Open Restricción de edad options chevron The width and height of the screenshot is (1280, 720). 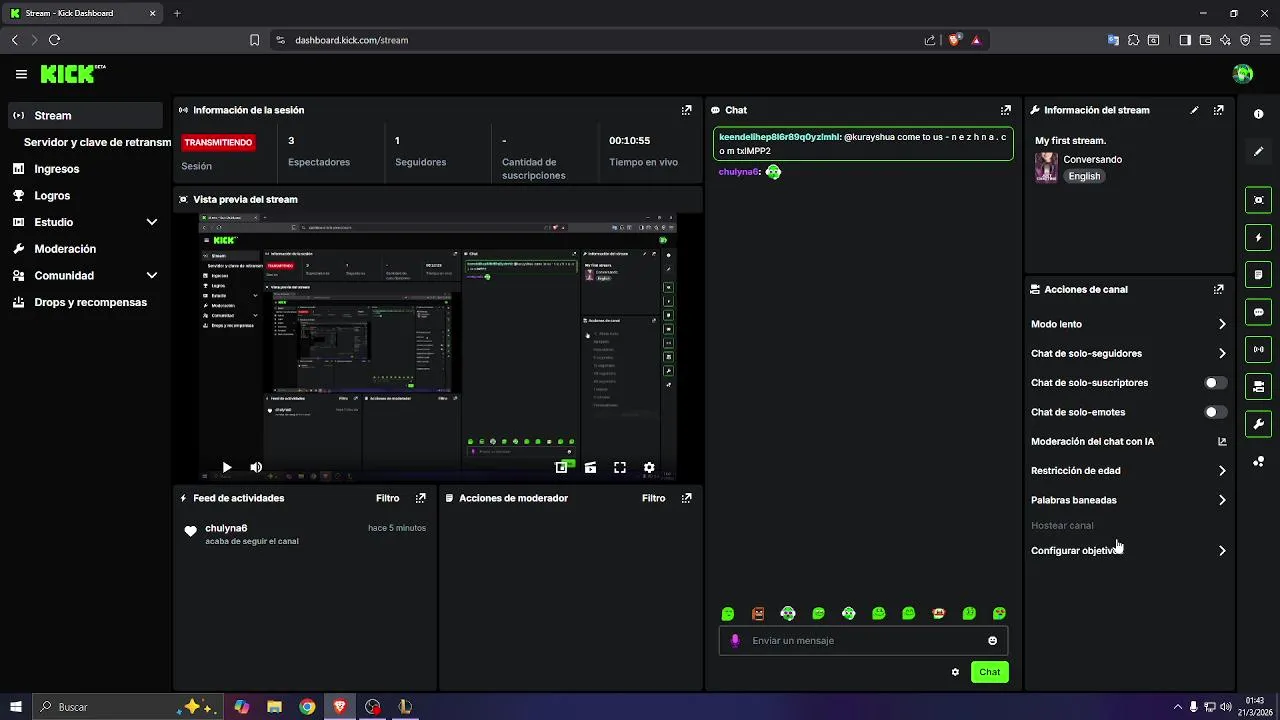pos(1222,471)
